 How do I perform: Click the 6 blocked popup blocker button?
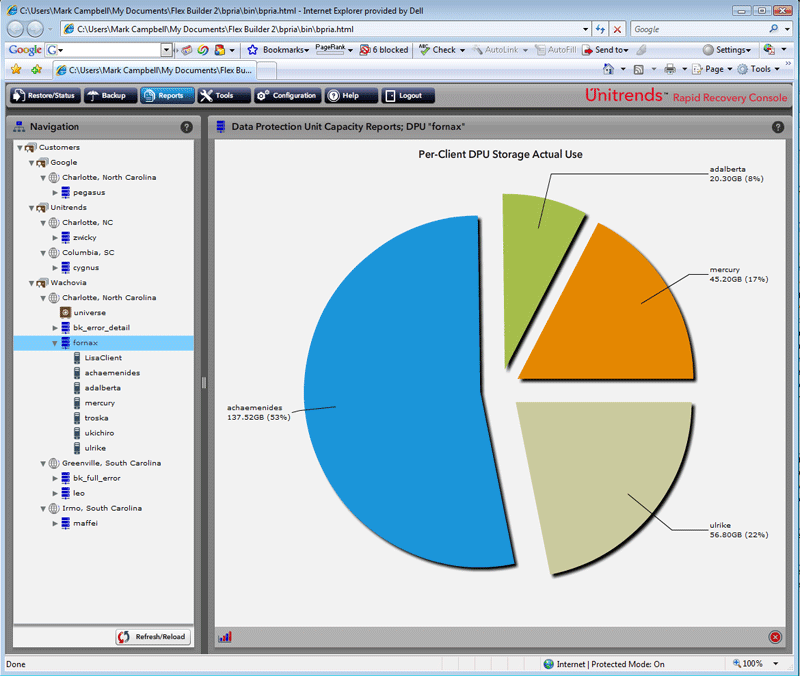click(384, 49)
